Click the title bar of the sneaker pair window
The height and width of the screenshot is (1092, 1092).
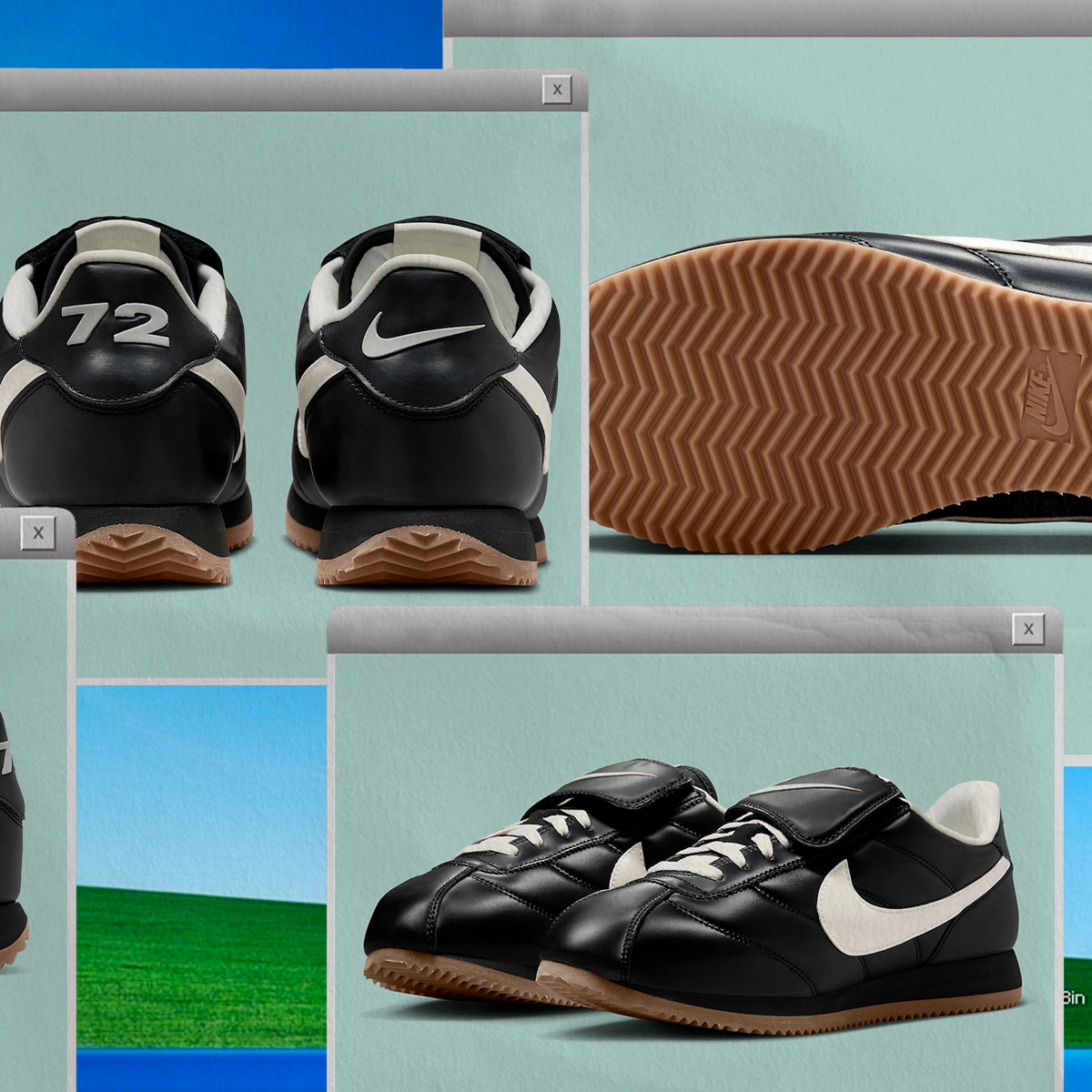pyautogui.click(x=694, y=630)
